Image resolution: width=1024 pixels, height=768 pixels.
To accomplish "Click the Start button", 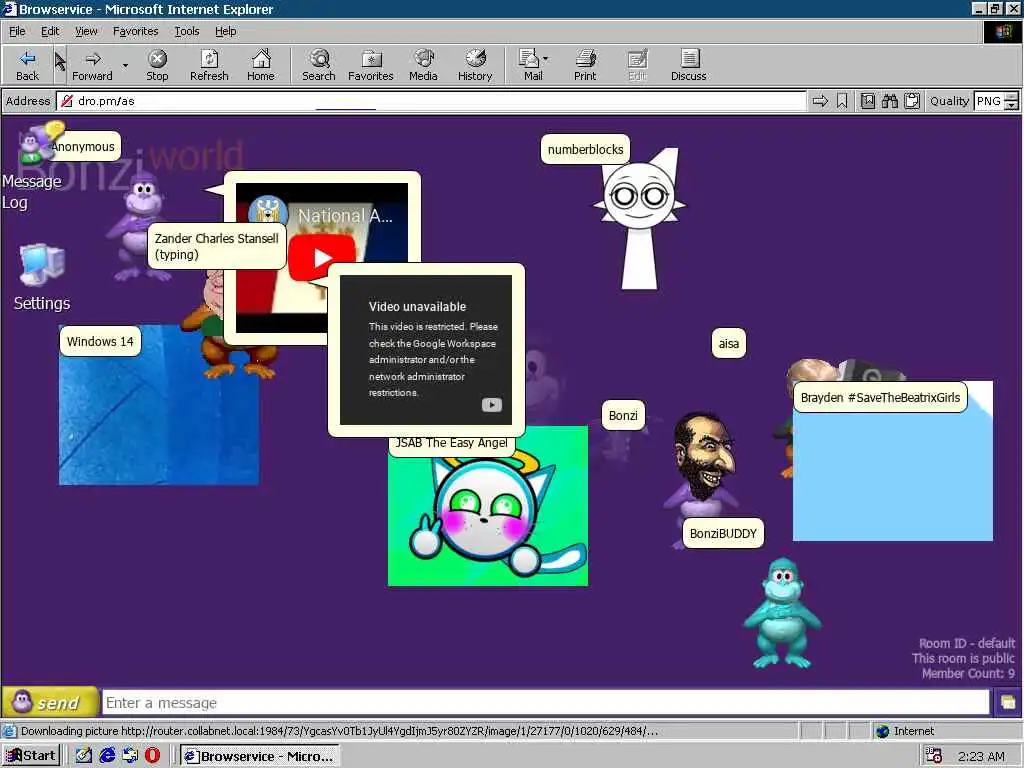I will pos(31,756).
